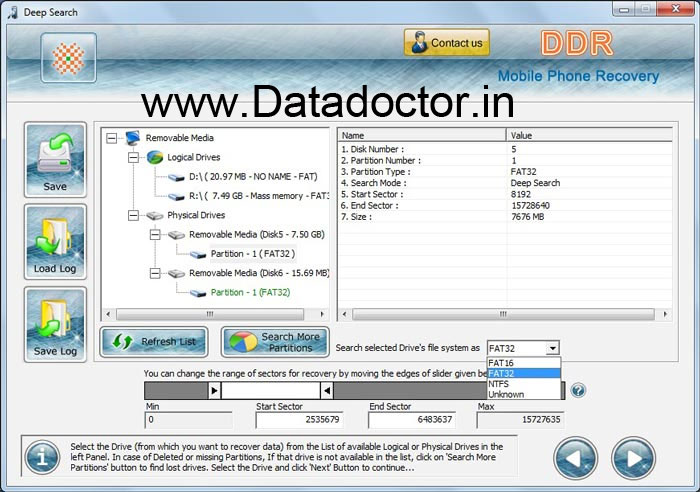Click Search More Partitions button
This screenshot has height=492, width=700.
tap(275, 342)
